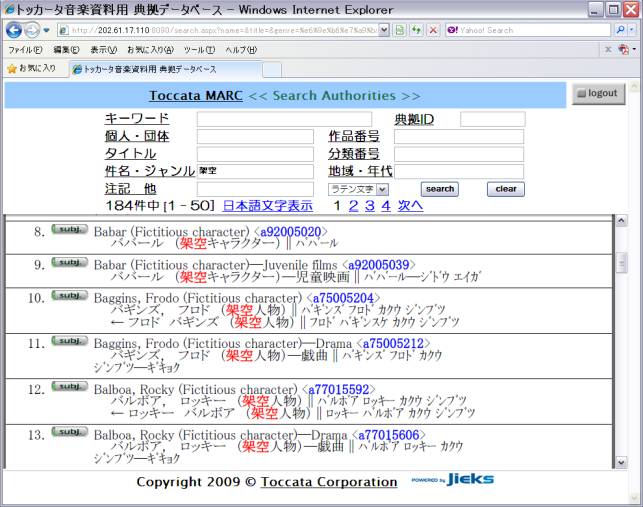
Task: Open authority record a92005039
Action: [379, 265]
